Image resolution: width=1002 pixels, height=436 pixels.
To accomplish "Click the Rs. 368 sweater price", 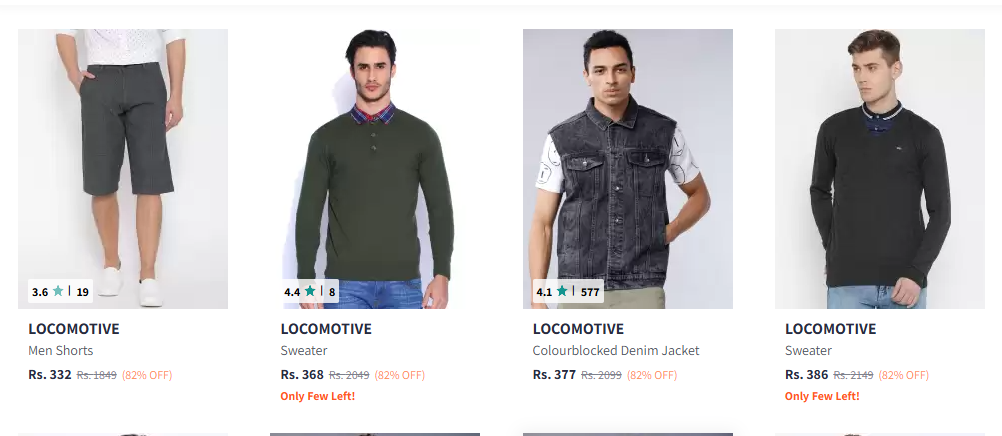I will pos(302,375).
